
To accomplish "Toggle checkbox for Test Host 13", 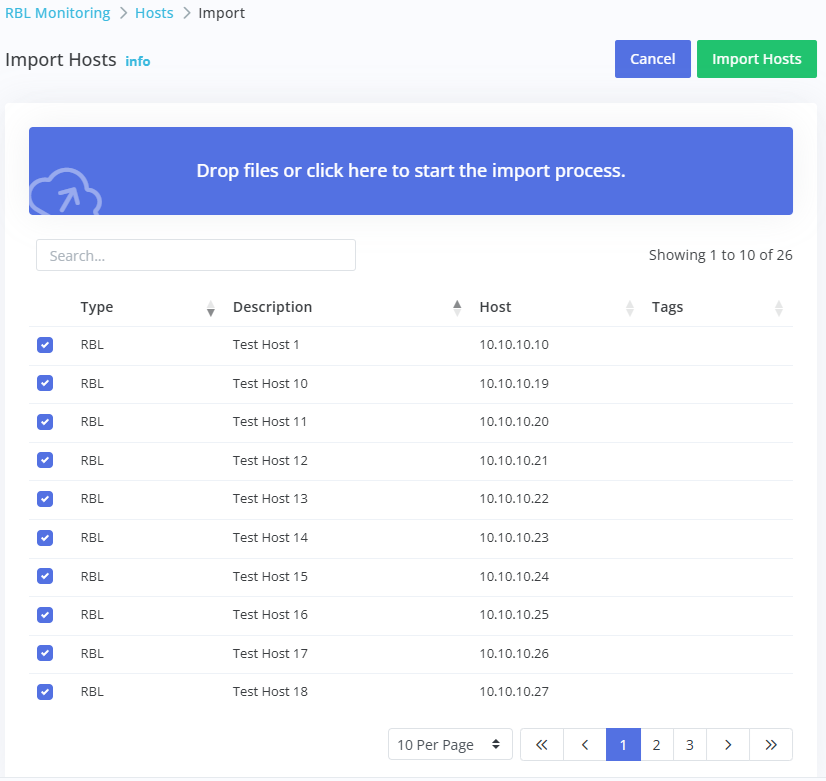I will click(x=45, y=499).
